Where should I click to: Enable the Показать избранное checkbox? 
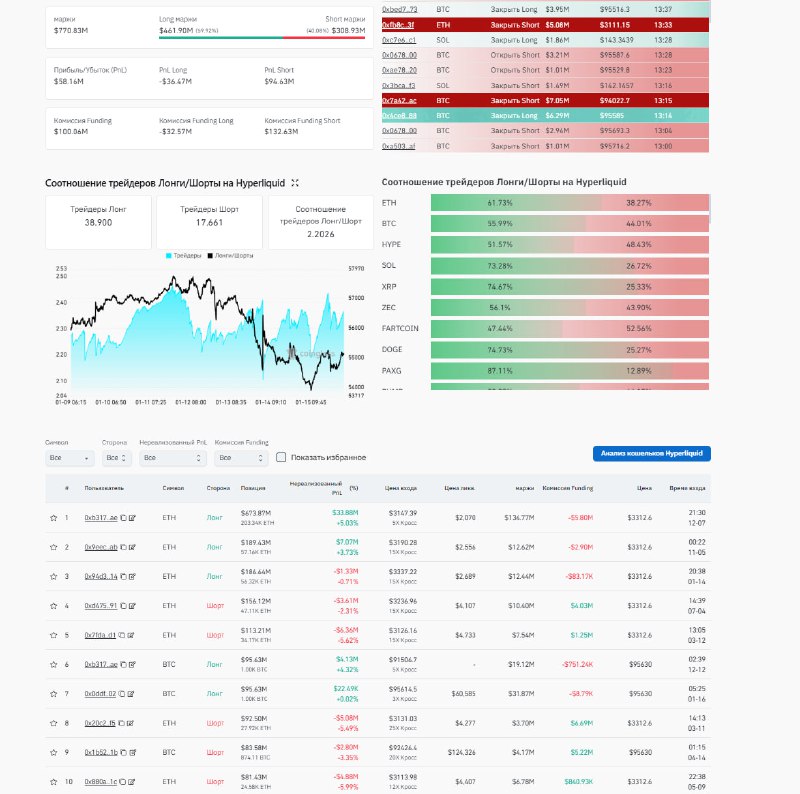[281, 457]
